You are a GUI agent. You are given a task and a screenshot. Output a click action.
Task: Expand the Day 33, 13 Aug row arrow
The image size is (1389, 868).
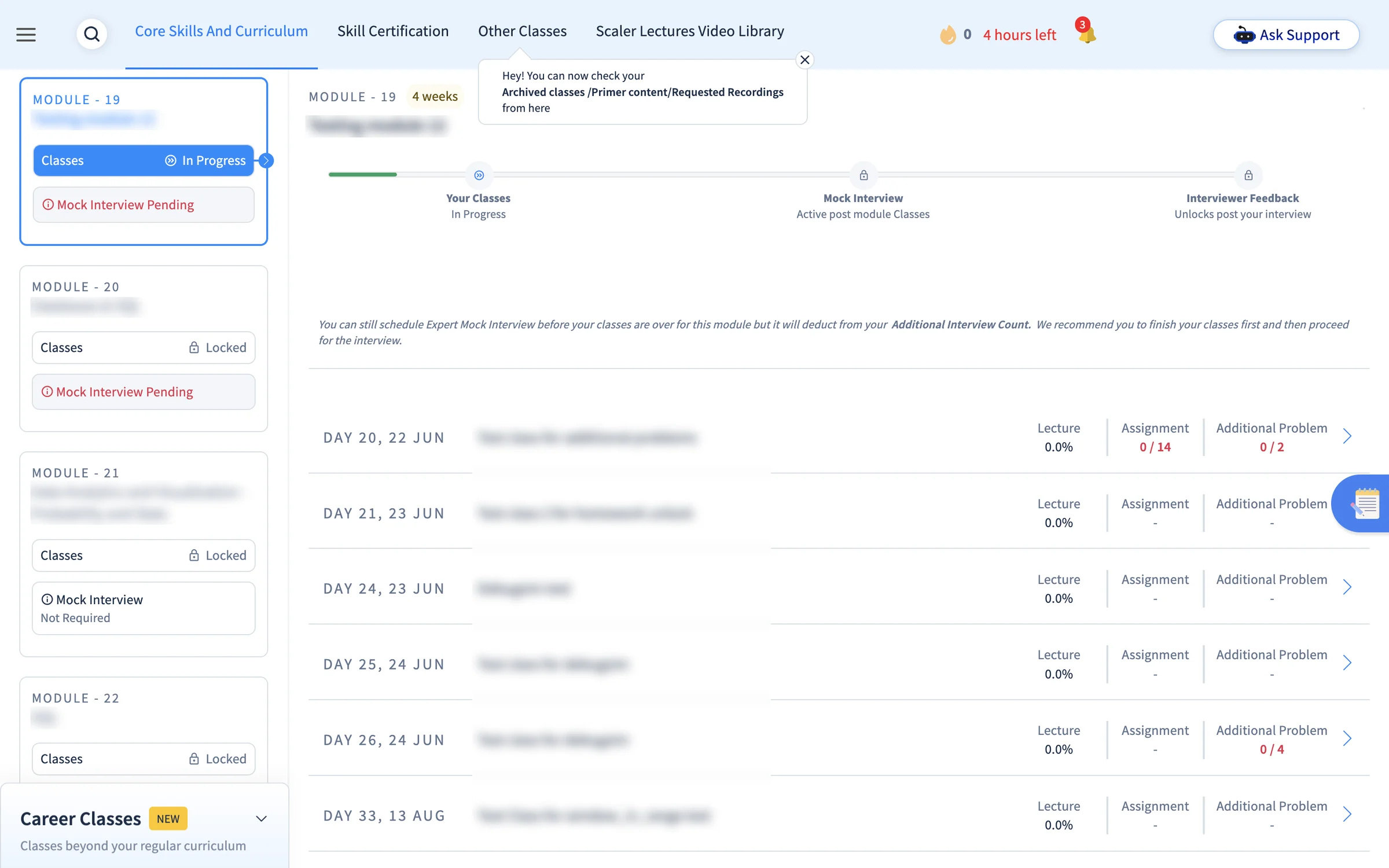coord(1347,815)
